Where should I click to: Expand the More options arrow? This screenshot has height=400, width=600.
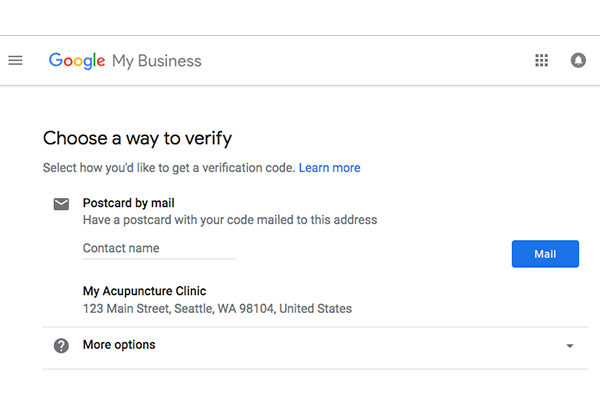[x=570, y=346]
